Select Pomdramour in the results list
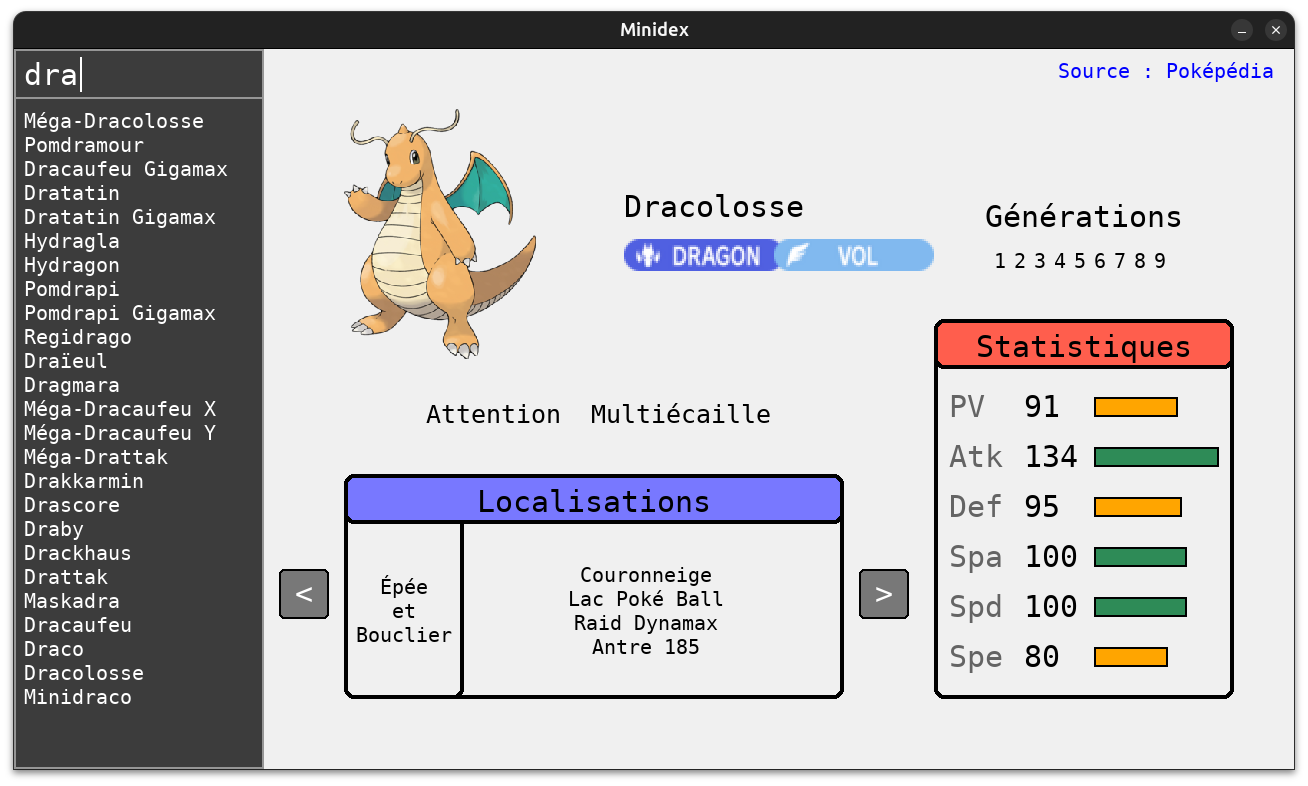This screenshot has height=786, width=1308. [84, 145]
